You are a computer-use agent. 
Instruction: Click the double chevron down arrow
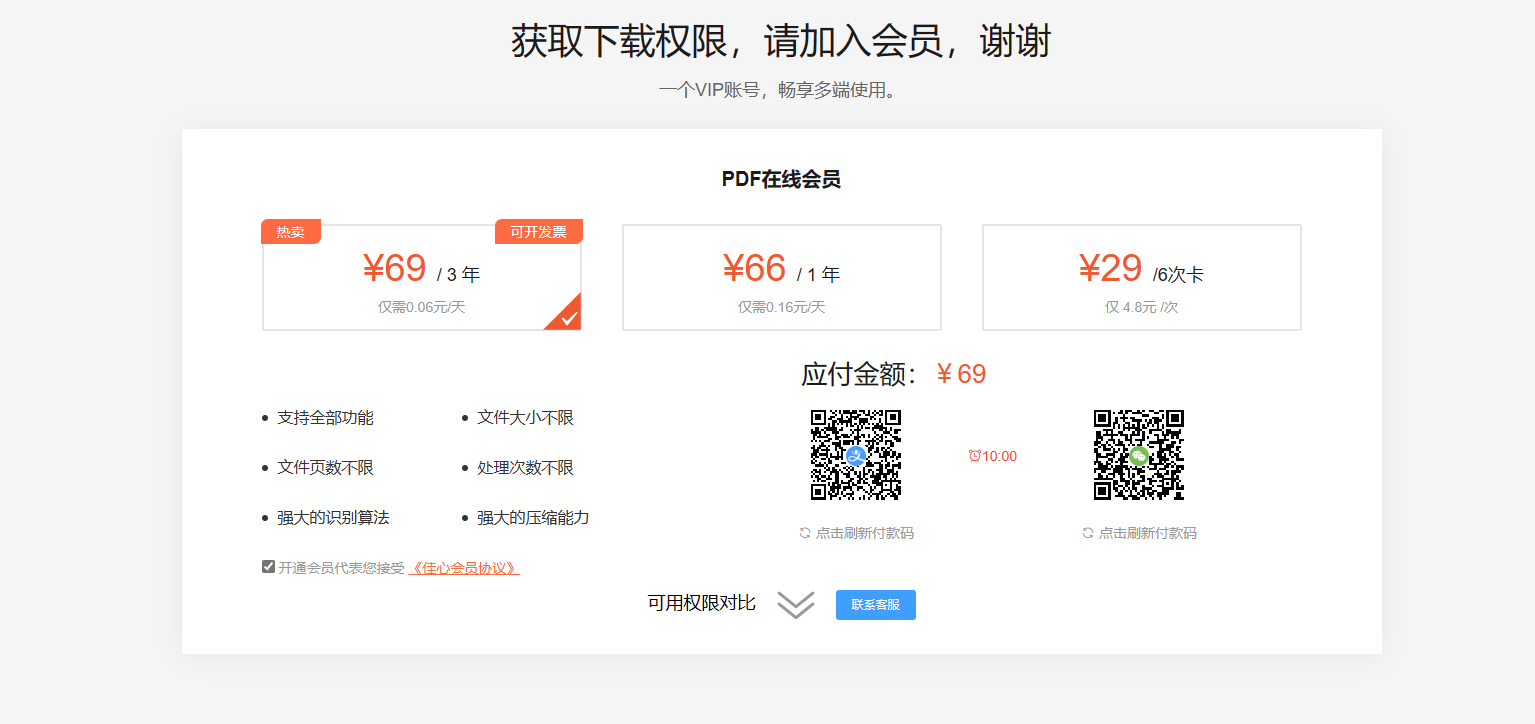[794, 604]
